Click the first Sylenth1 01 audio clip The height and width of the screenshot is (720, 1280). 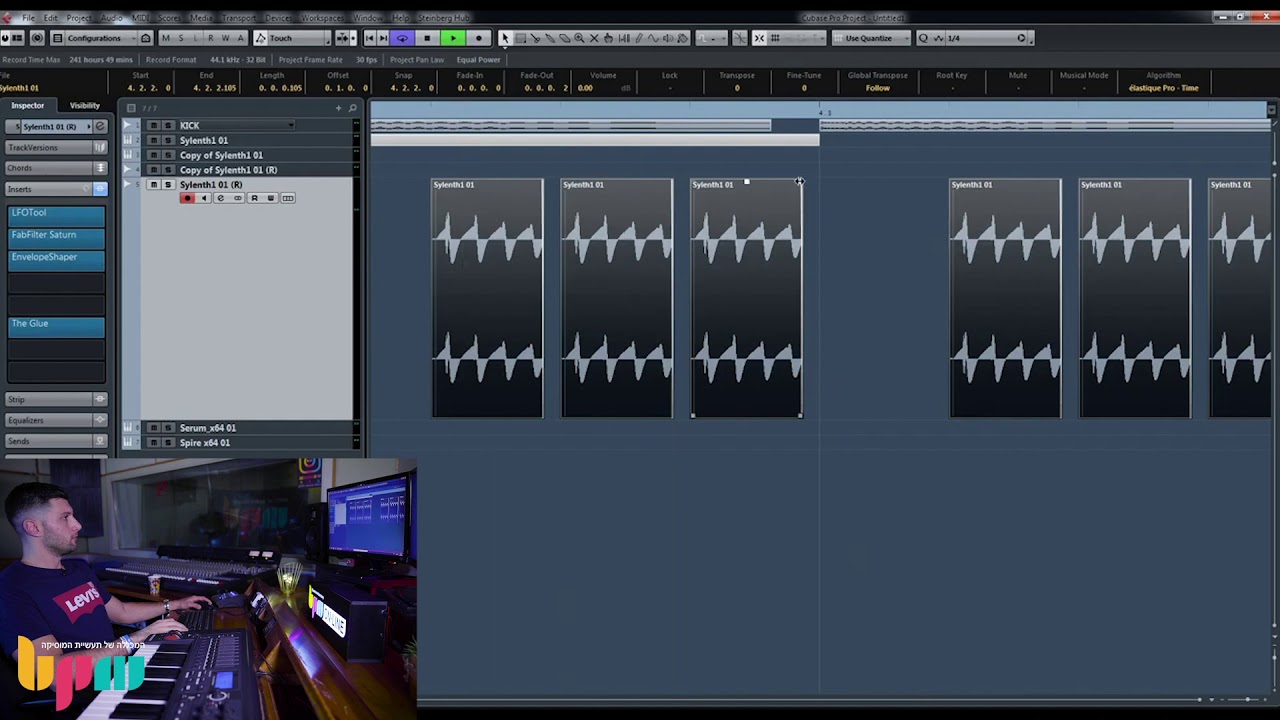[488, 298]
